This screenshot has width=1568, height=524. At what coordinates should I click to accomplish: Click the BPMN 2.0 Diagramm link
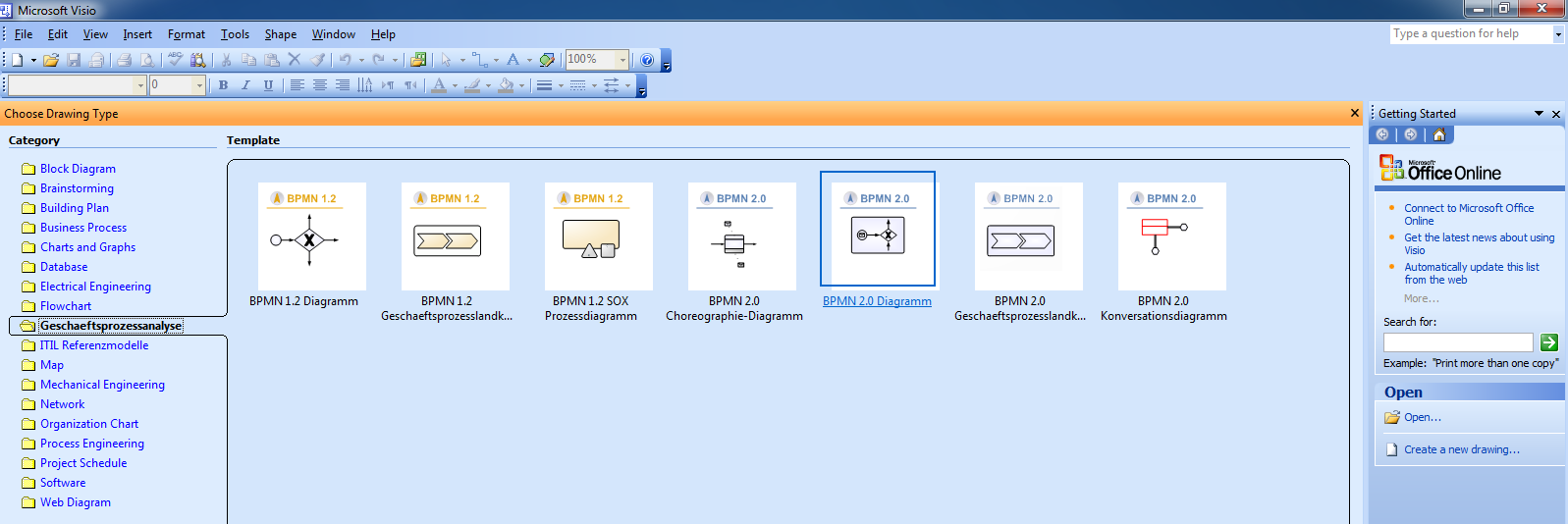pyautogui.click(x=877, y=301)
